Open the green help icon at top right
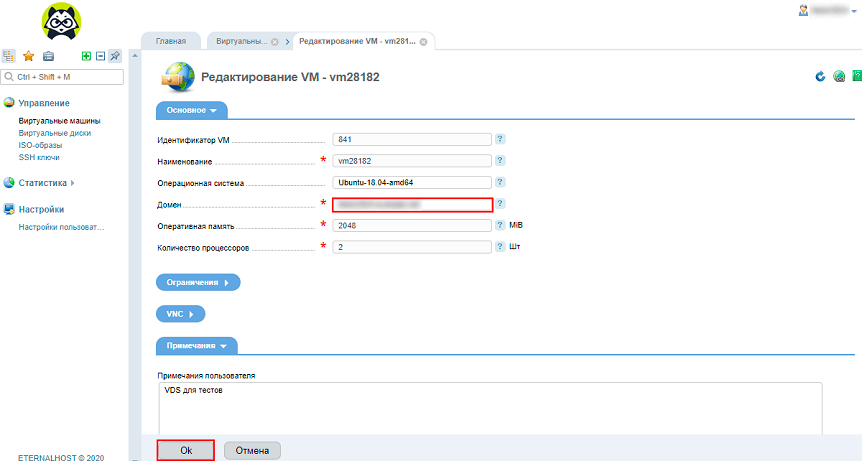Image resolution: width=862 pixels, height=461 pixels. tap(857, 76)
